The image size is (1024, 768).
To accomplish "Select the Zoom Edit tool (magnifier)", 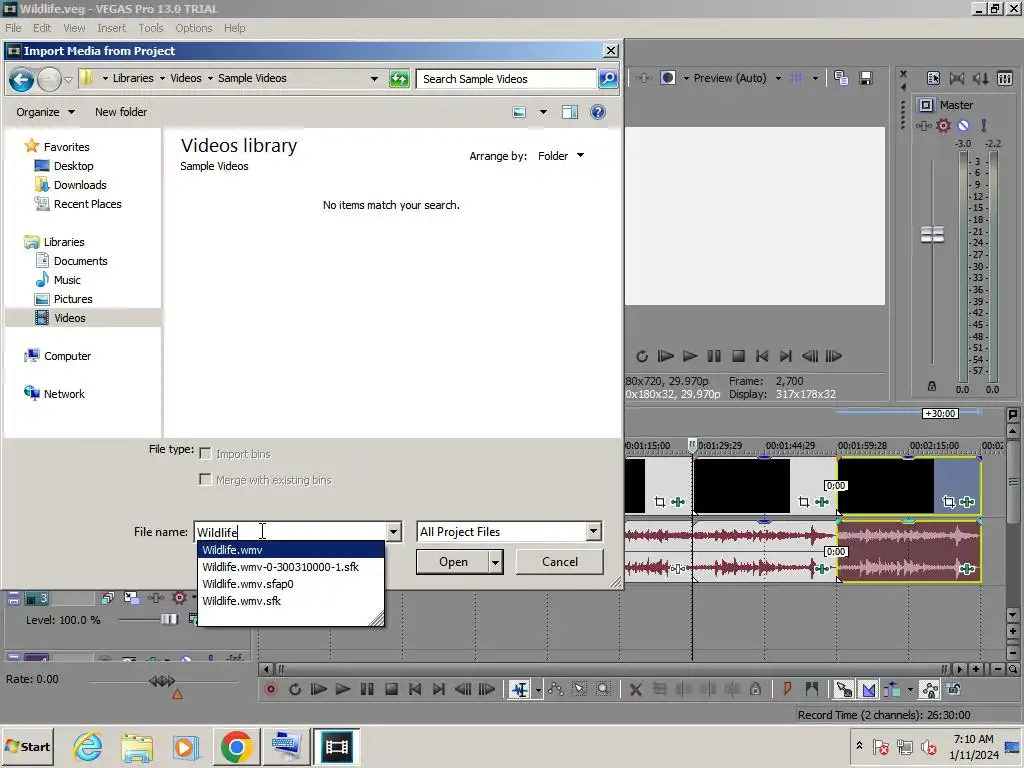I will (x=603, y=689).
